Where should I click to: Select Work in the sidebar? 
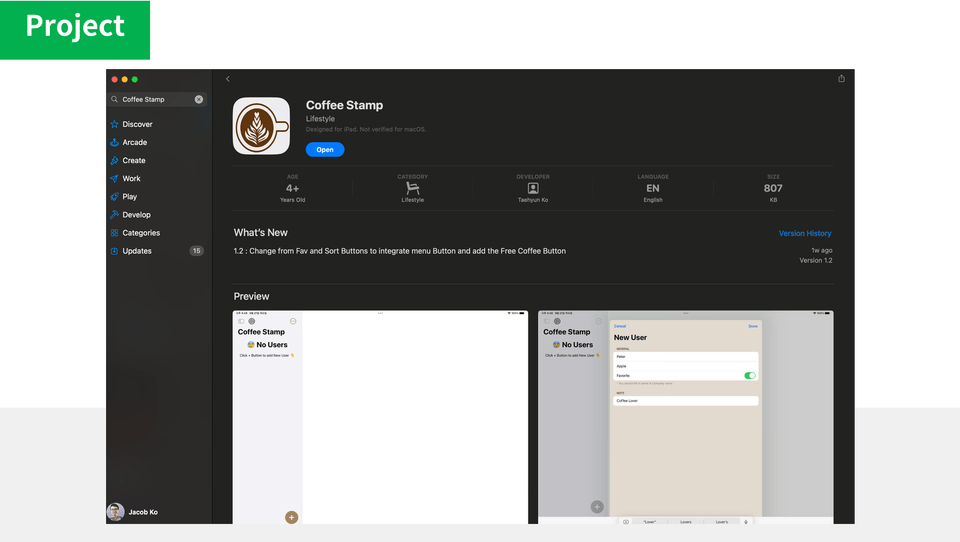tap(131, 178)
